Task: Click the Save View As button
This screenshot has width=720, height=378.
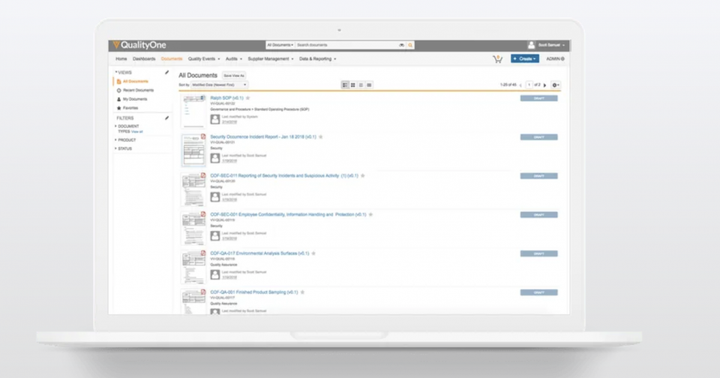Action: (234, 76)
